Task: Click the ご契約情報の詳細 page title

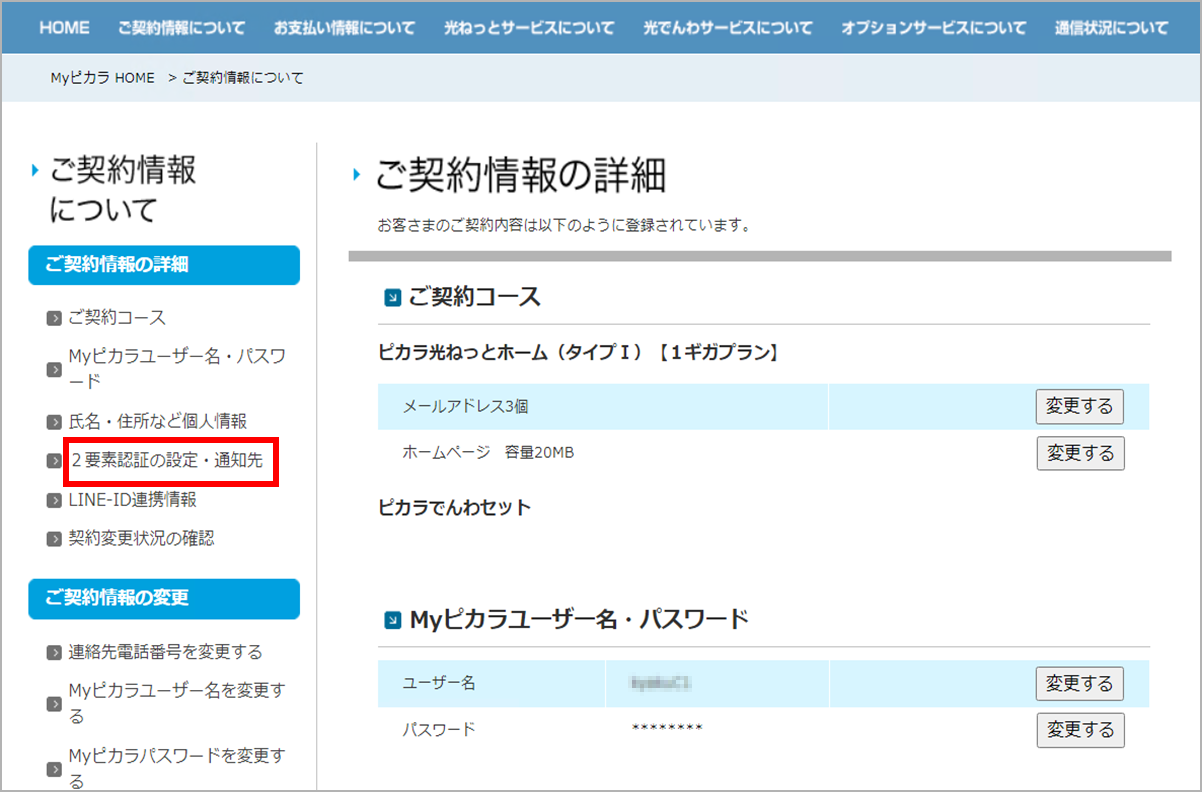Action: coord(520,176)
